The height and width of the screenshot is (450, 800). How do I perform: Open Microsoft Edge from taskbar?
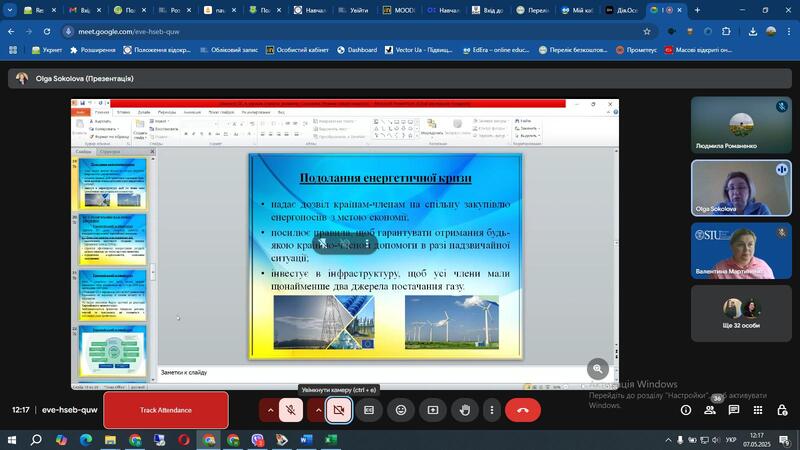86,440
